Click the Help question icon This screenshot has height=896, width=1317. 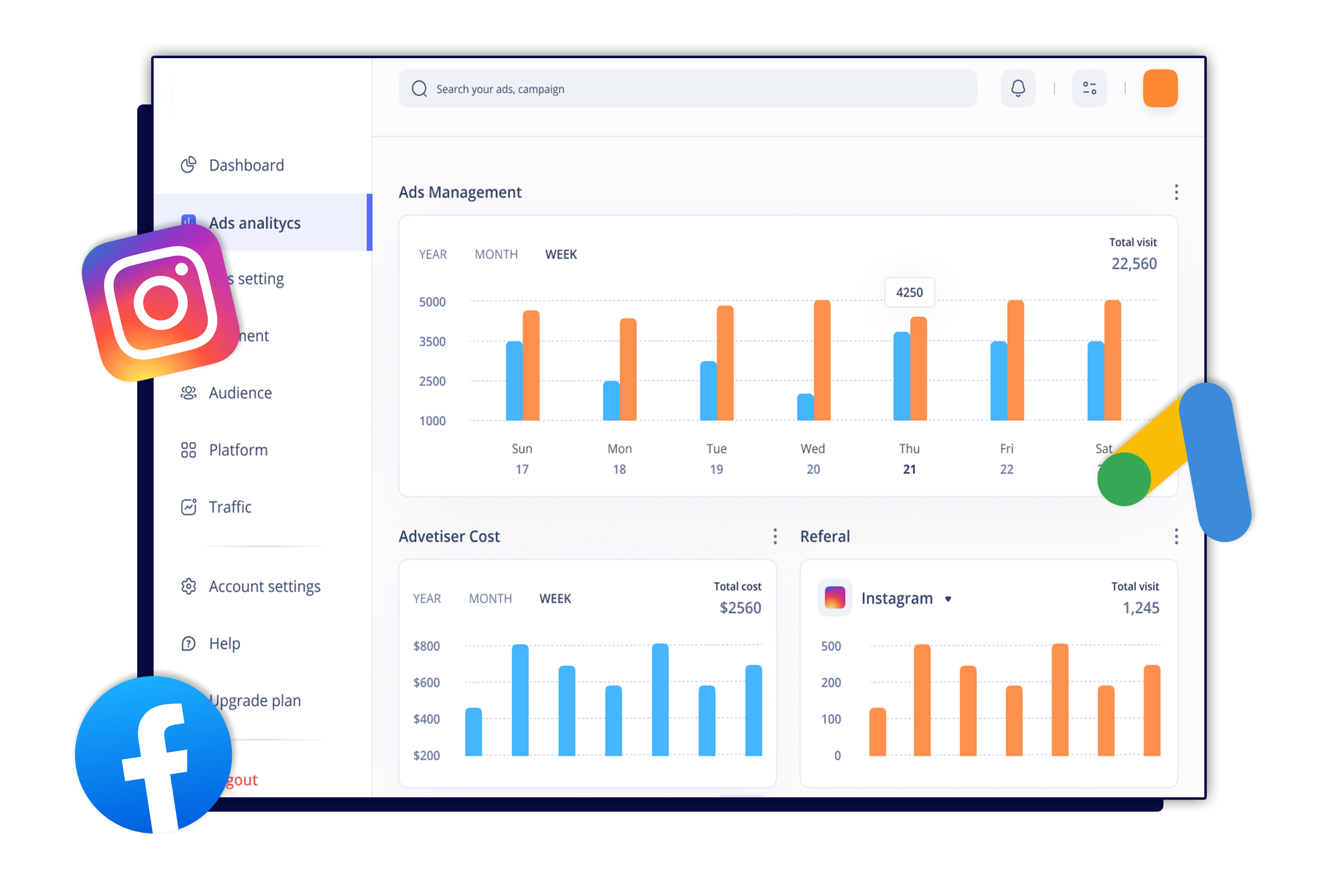(x=189, y=643)
